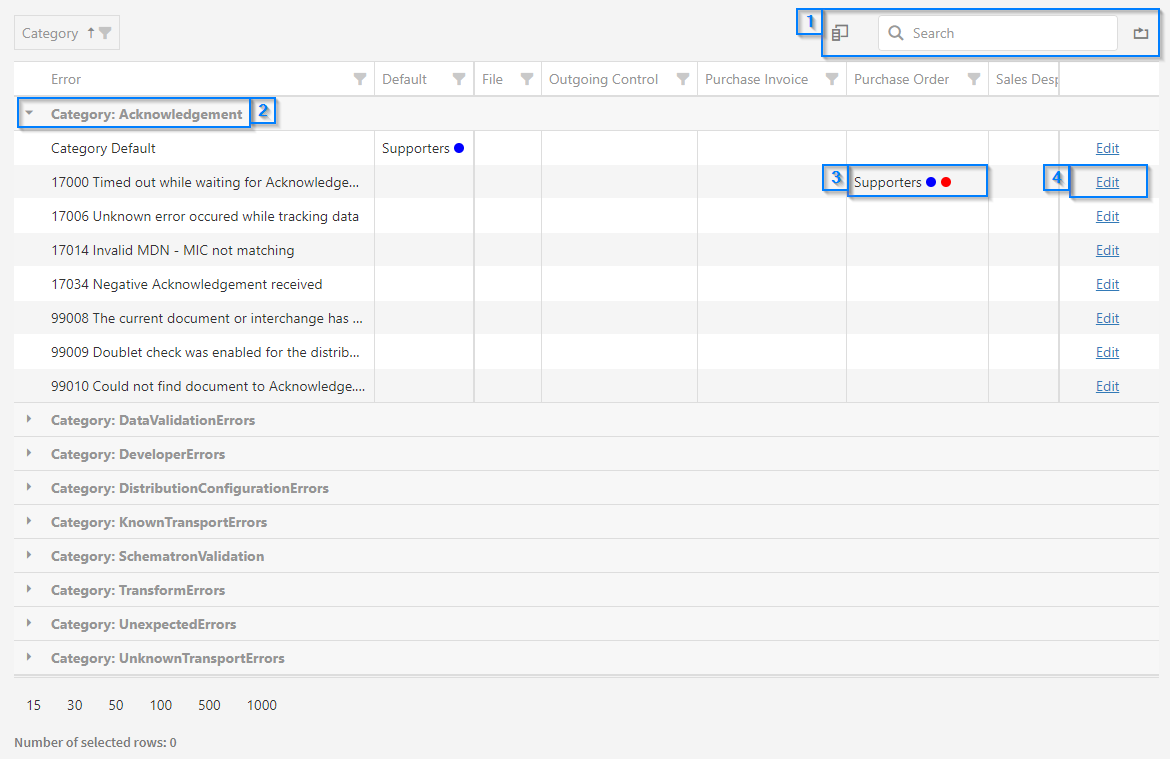Viewport: 1170px width, 759px height.
Task: Click the red dot in Purchase Order cell
Action: tap(946, 182)
